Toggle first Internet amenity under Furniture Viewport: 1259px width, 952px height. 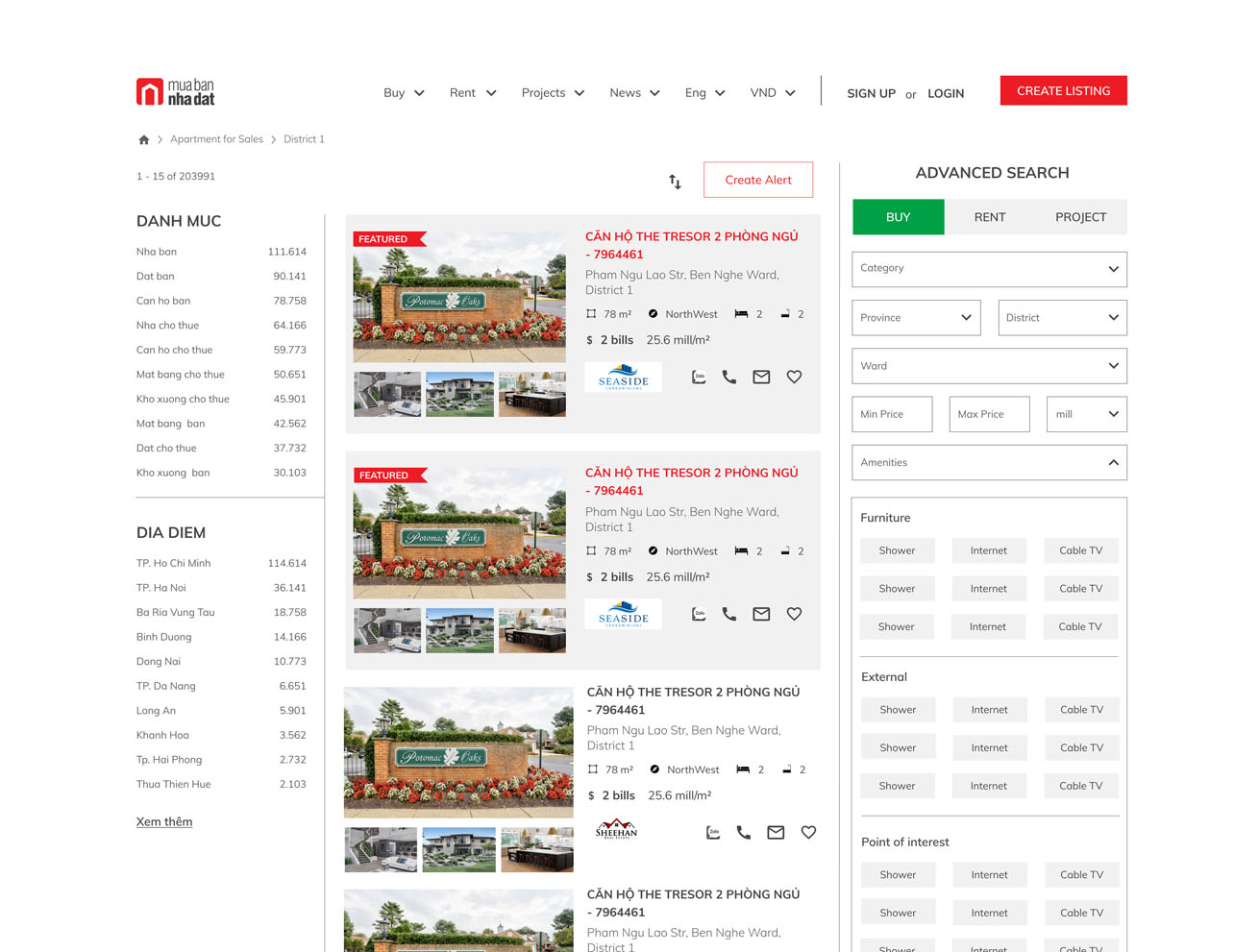coord(989,550)
